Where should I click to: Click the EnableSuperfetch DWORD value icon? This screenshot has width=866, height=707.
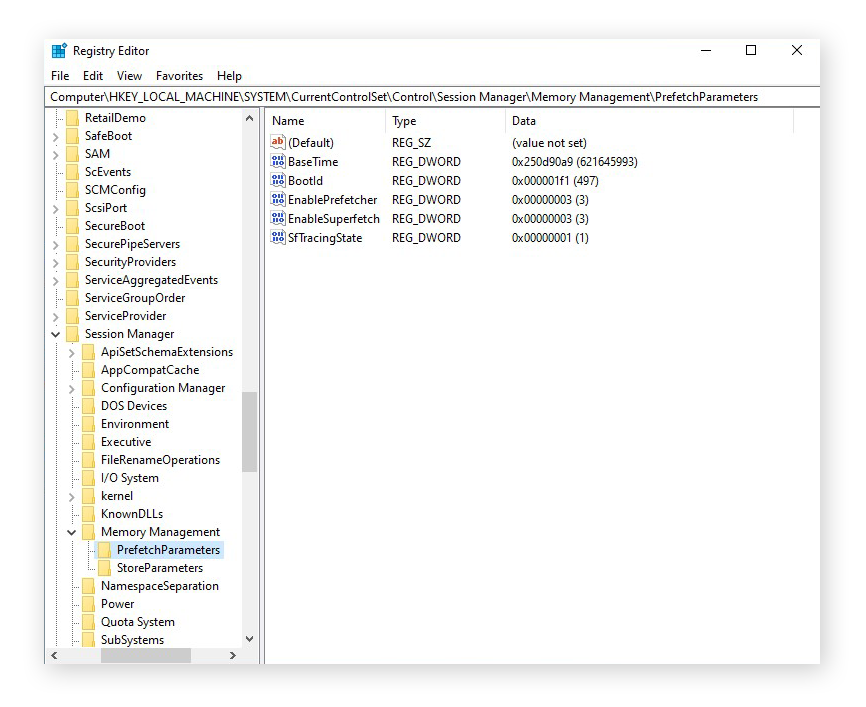(x=278, y=218)
